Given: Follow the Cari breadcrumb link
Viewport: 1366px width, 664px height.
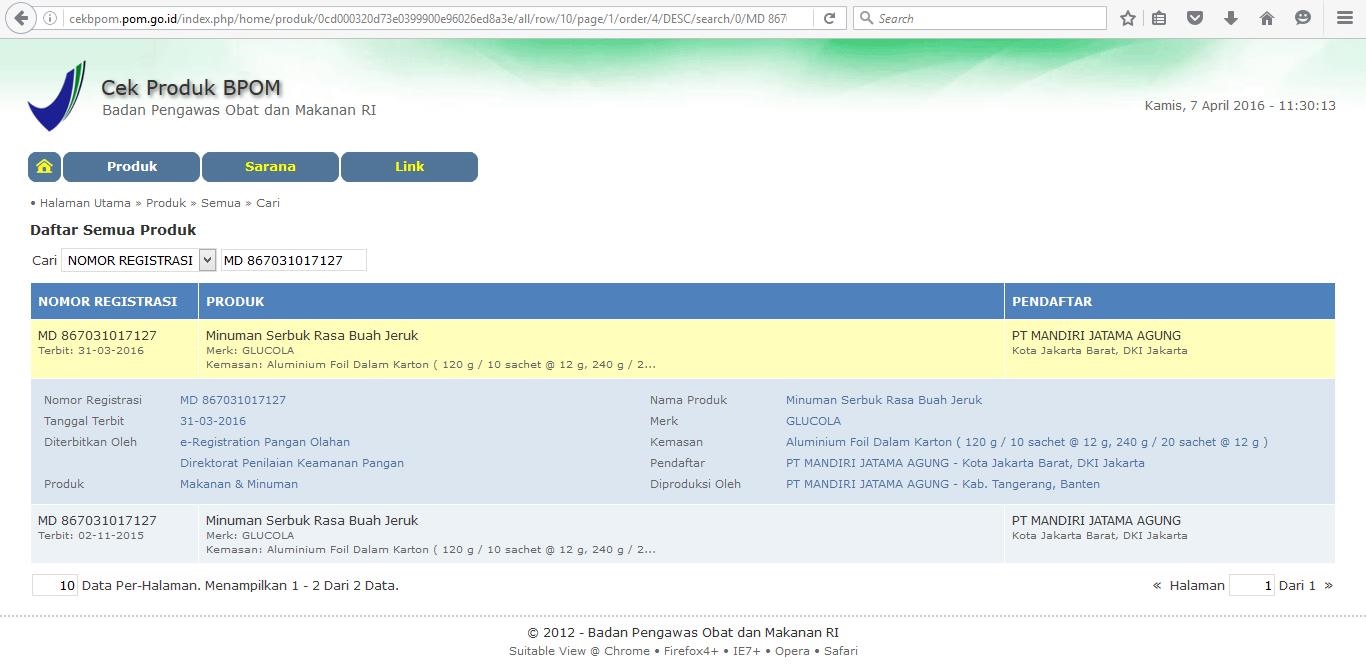Looking at the screenshot, I should (x=268, y=203).
